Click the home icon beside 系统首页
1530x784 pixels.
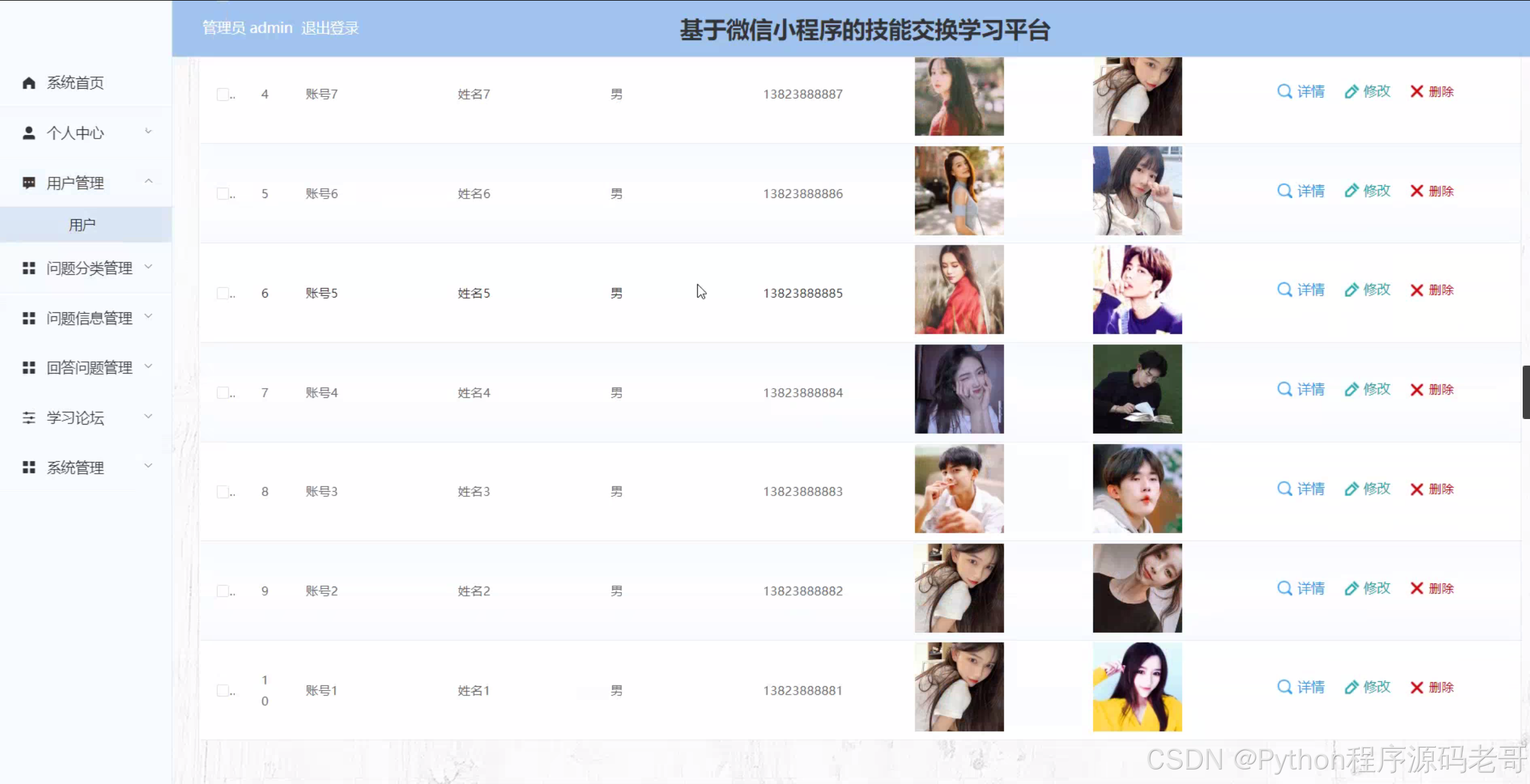click(x=29, y=83)
